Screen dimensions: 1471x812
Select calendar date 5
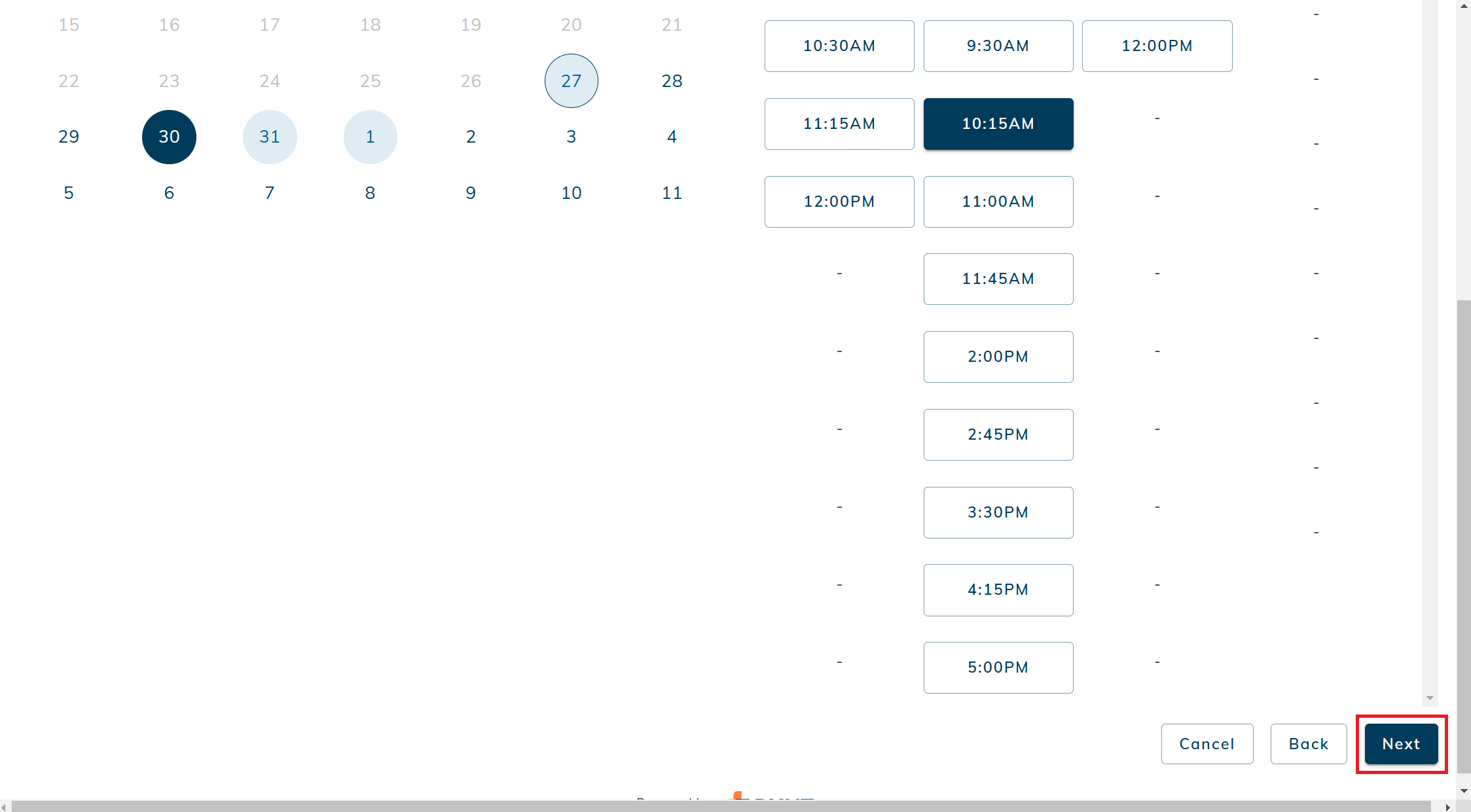pyautogui.click(x=69, y=193)
